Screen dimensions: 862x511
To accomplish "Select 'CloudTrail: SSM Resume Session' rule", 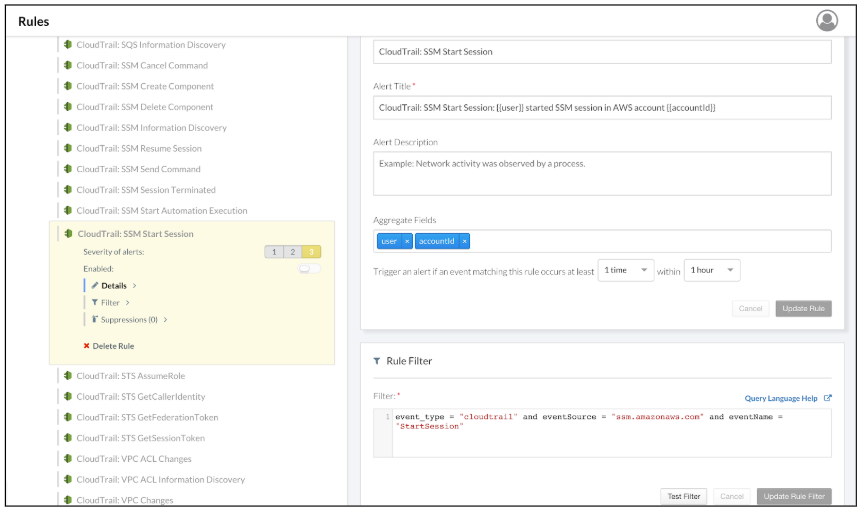I will coord(139,149).
